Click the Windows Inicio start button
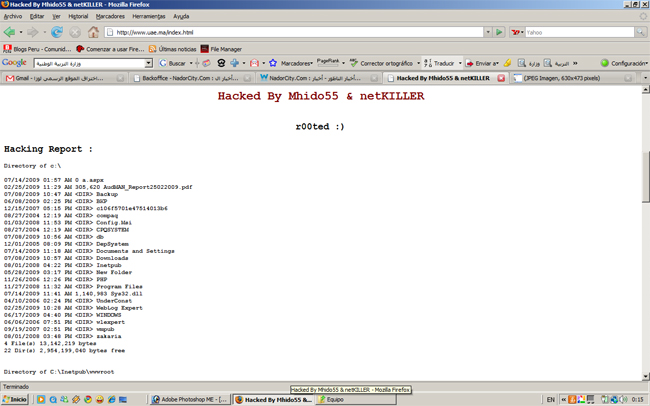Screen dimensions: 650x406 [x=15, y=399]
